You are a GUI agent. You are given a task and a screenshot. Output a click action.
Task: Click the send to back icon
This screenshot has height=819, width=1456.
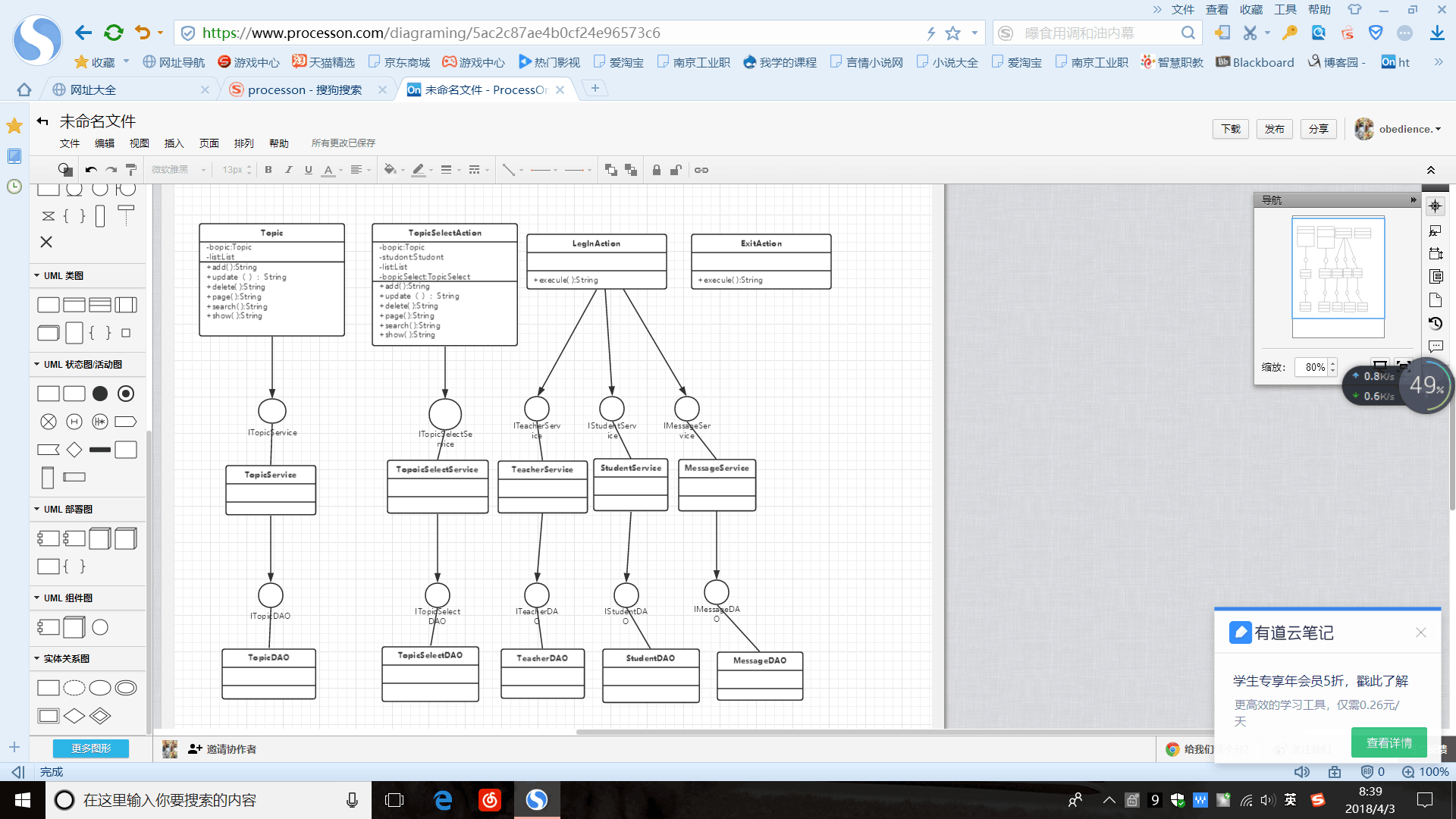tap(631, 170)
